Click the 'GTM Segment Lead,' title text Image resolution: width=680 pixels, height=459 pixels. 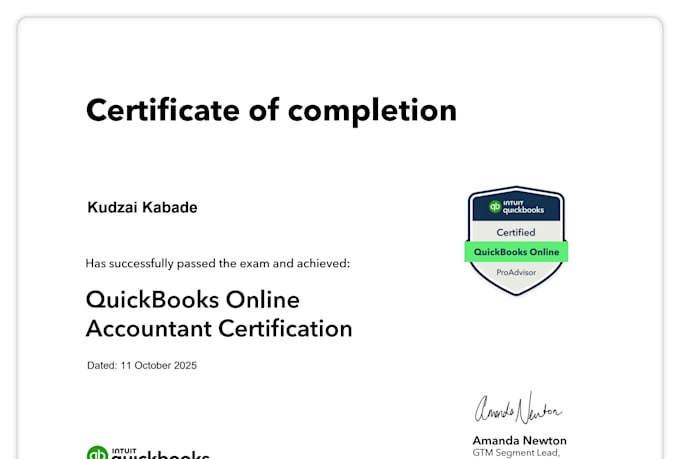pyautogui.click(x=516, y=453)
